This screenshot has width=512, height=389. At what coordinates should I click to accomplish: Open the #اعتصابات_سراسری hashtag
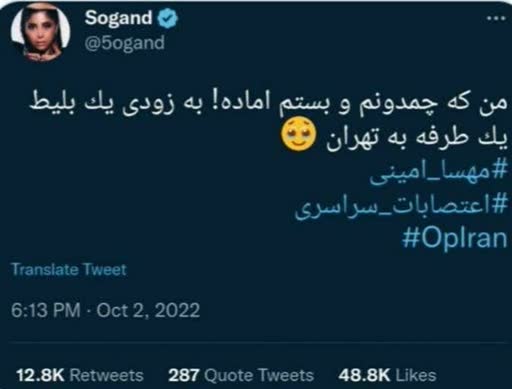tap(401, 207)
